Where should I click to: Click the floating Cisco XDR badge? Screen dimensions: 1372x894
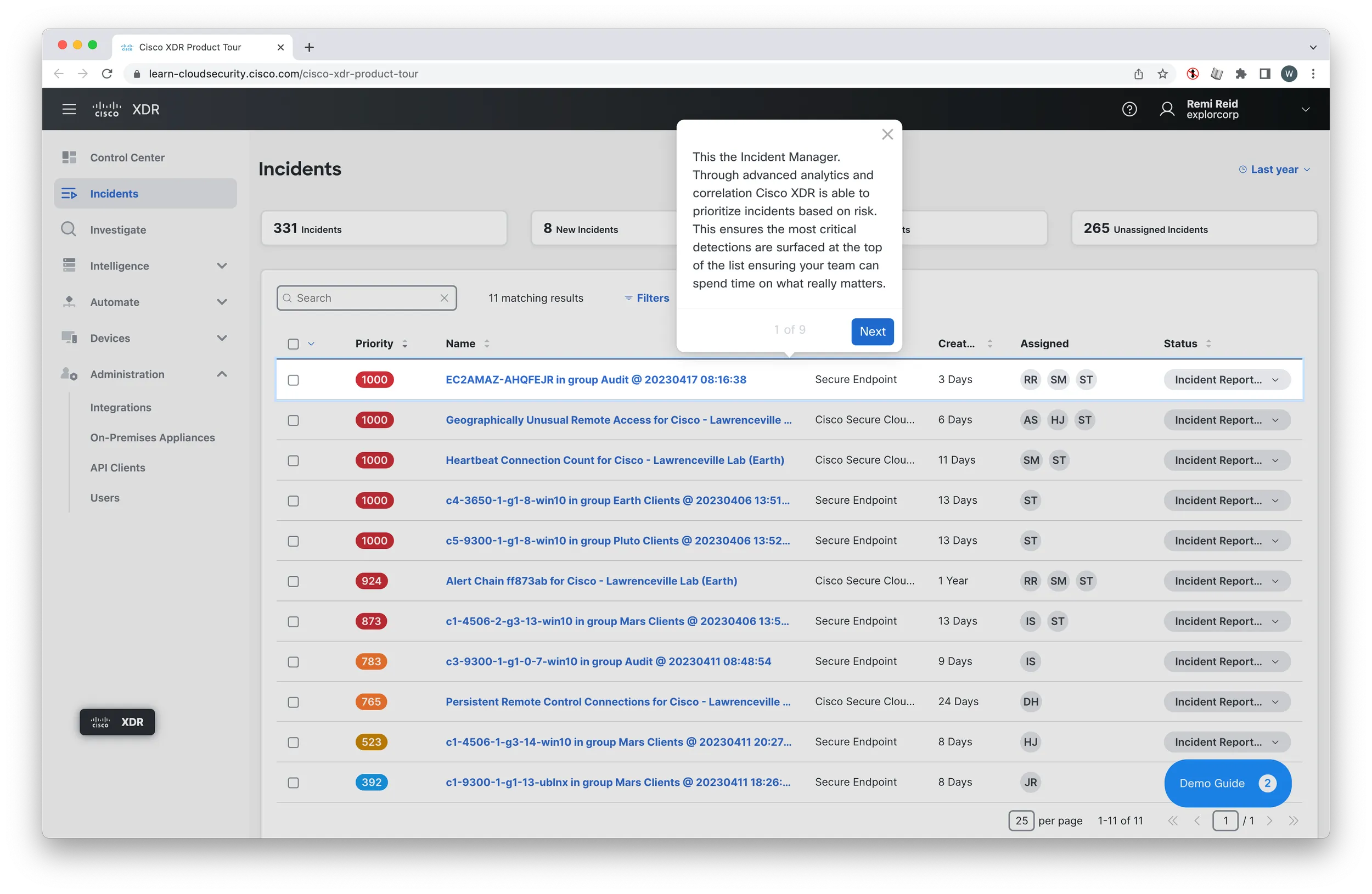click(x=117, y=722)
